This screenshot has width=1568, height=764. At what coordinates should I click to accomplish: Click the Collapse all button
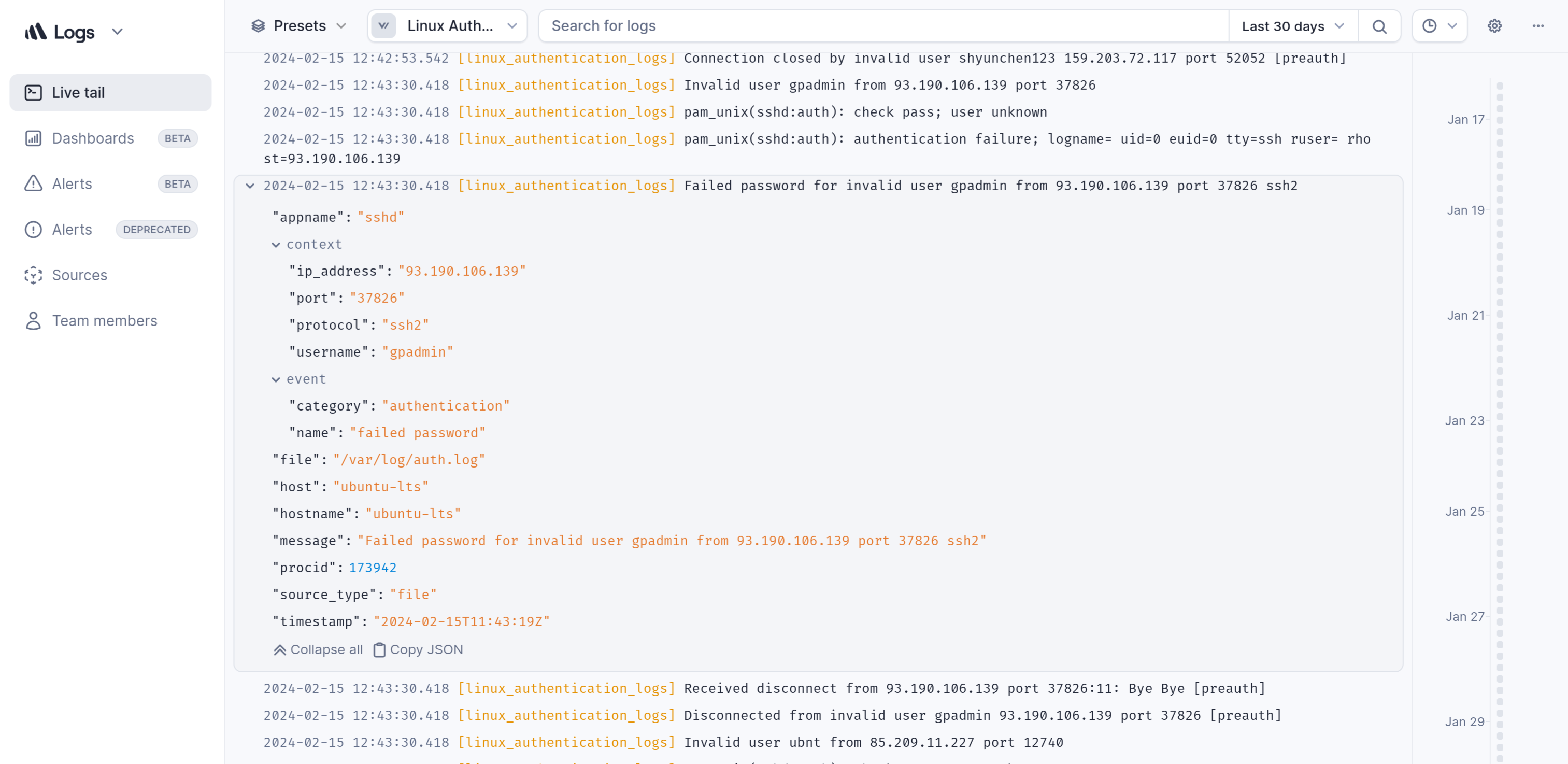point(318,649)
